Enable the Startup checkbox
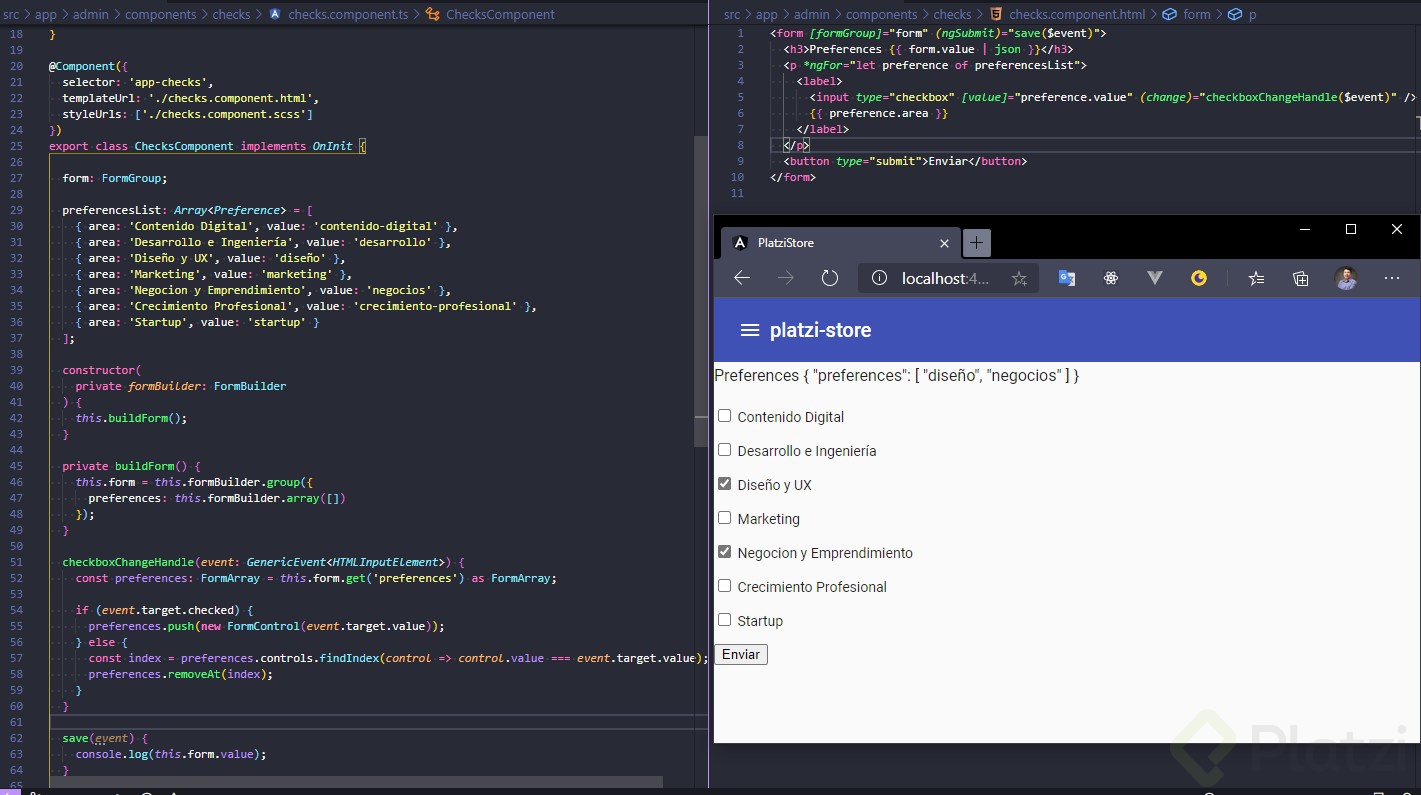 pos(725,620)
